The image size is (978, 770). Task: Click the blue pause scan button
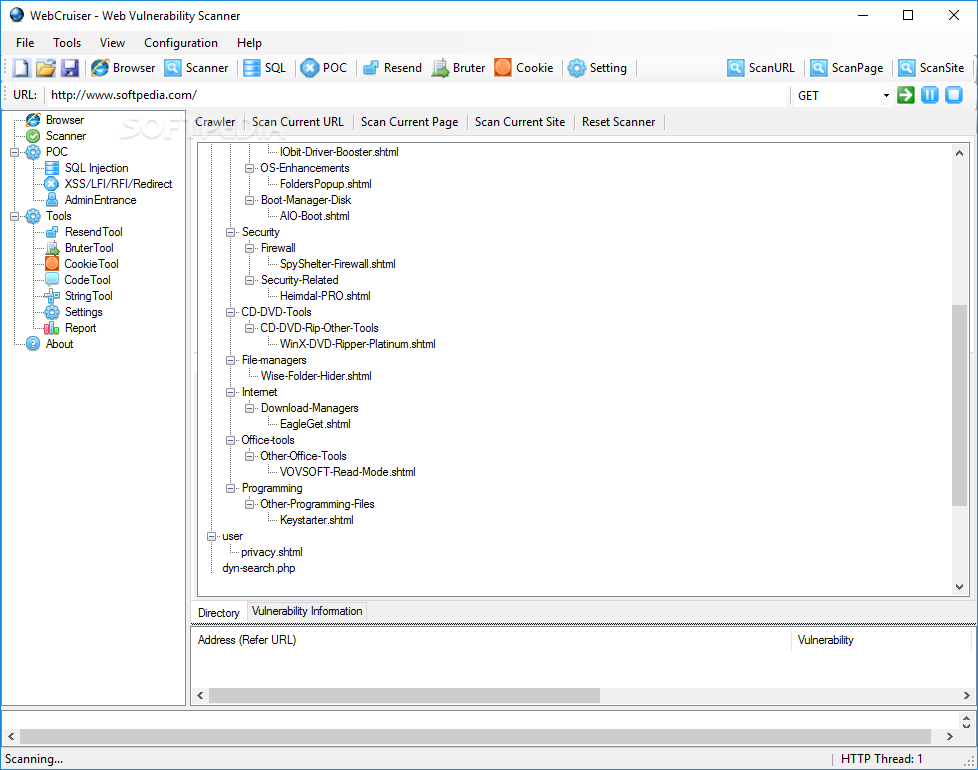[x=929, y=95]
